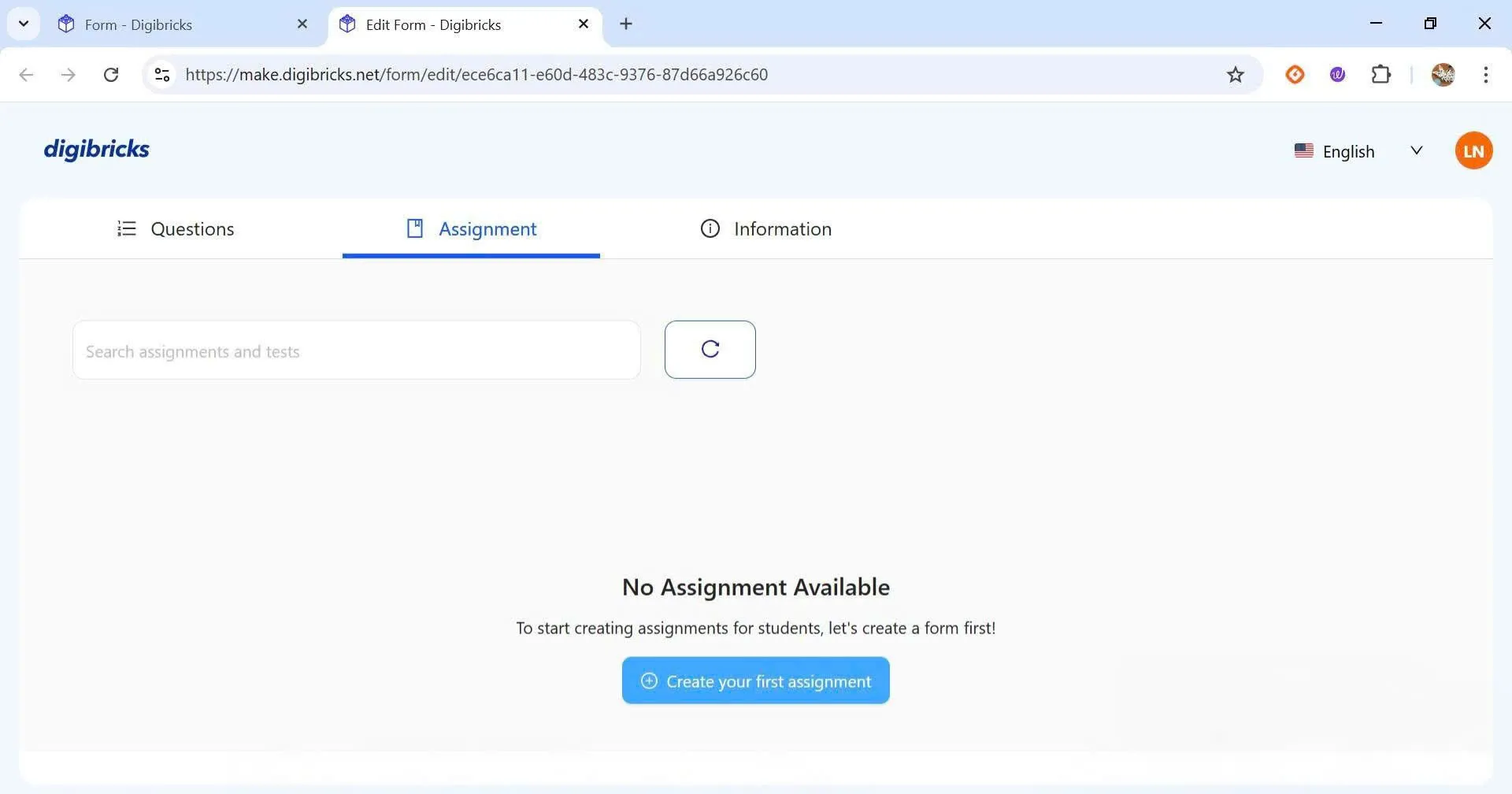Click the refresh assignments icon button

coord(710,350)
